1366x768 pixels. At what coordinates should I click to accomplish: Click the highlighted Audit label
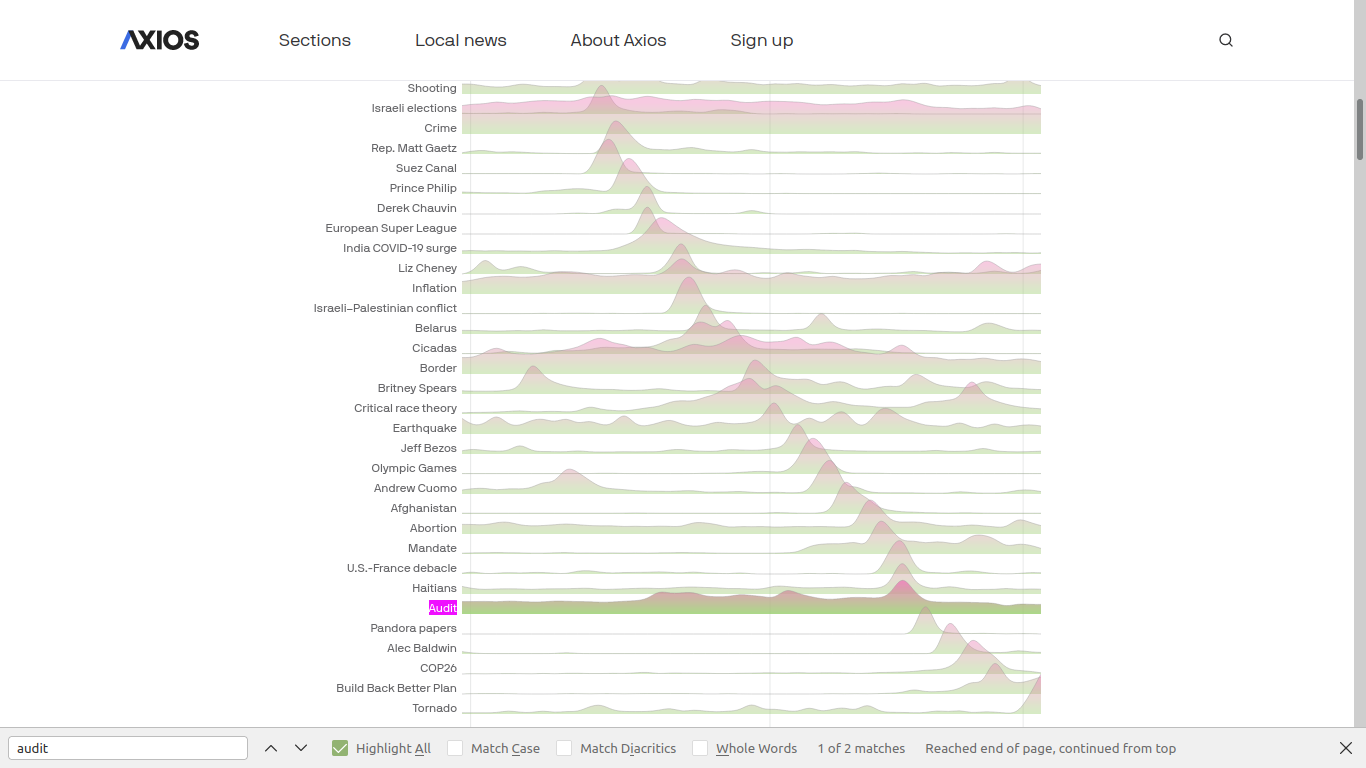point(443,608)
